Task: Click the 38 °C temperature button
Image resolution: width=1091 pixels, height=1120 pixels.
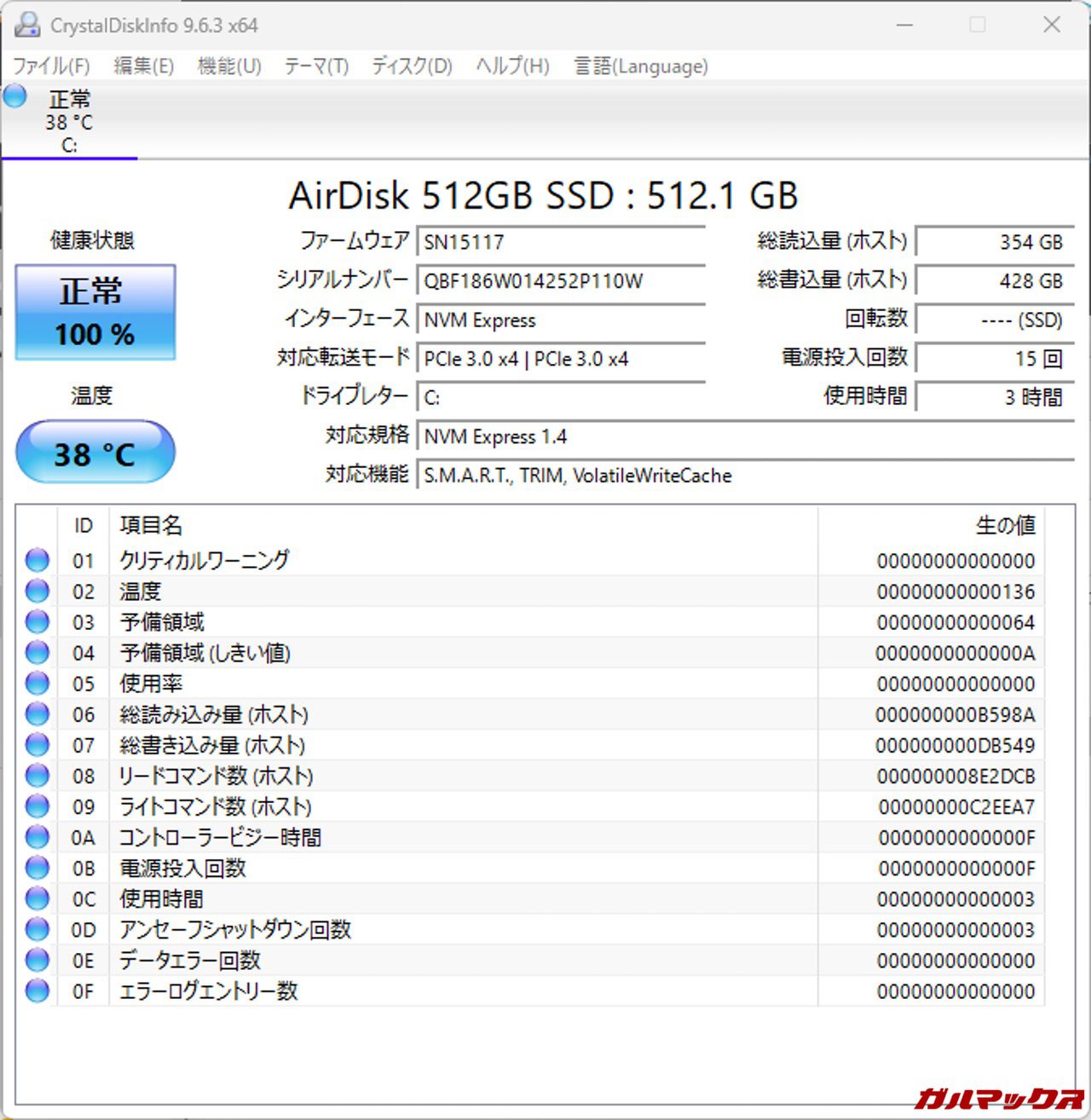Action: [95, 453]
